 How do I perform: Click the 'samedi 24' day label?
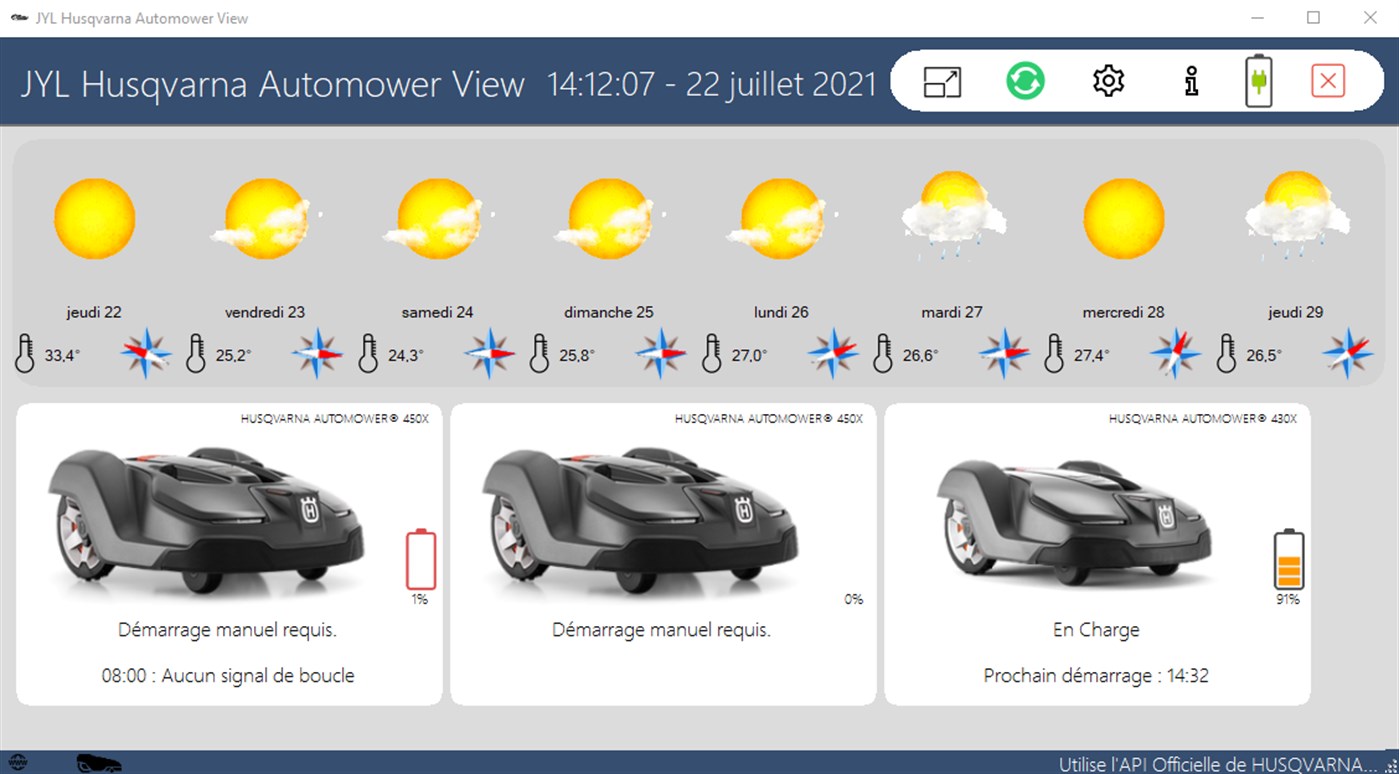click(437, 312)
